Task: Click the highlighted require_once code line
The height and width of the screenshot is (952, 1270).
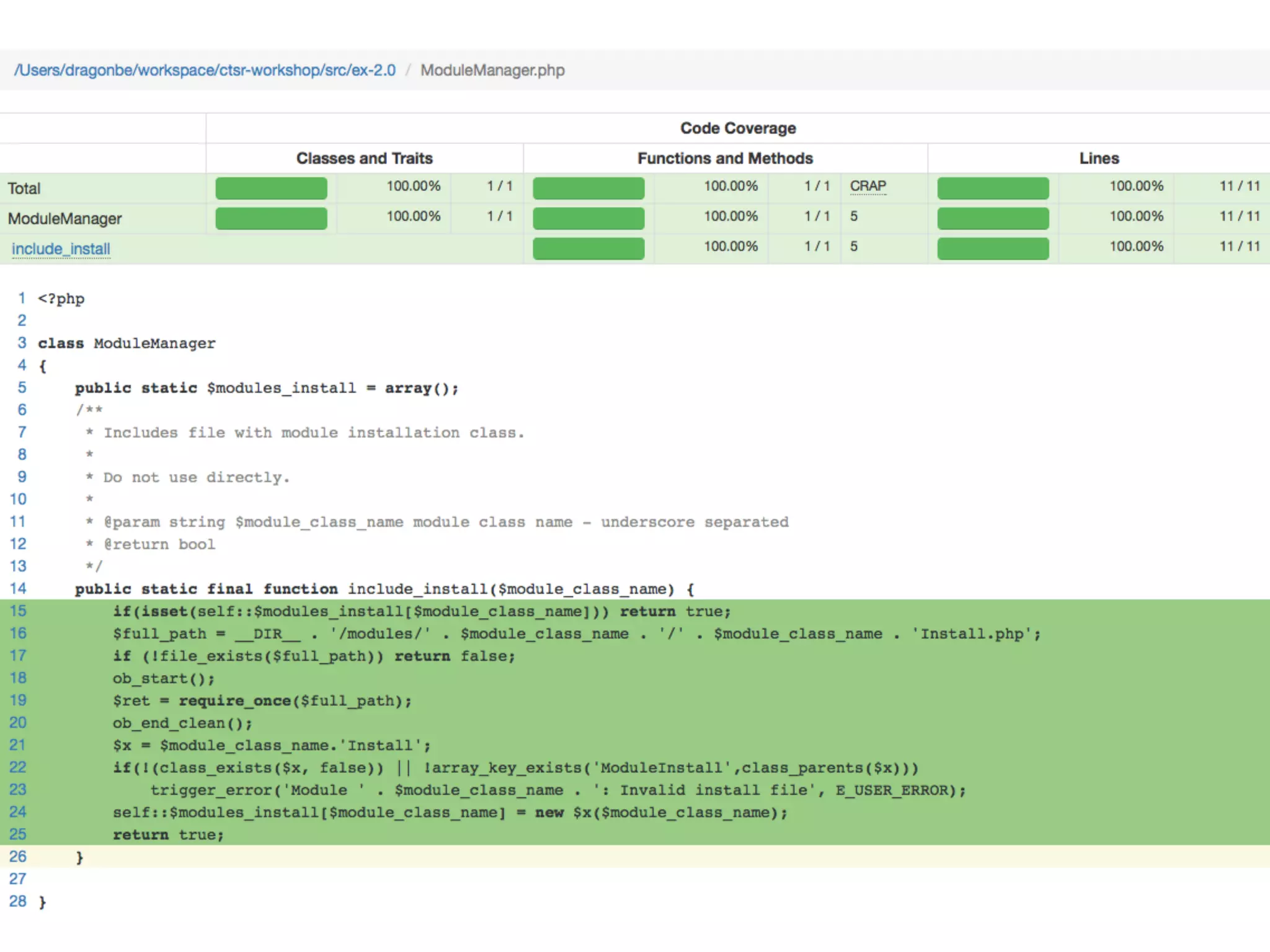Action: click(262, 700)
